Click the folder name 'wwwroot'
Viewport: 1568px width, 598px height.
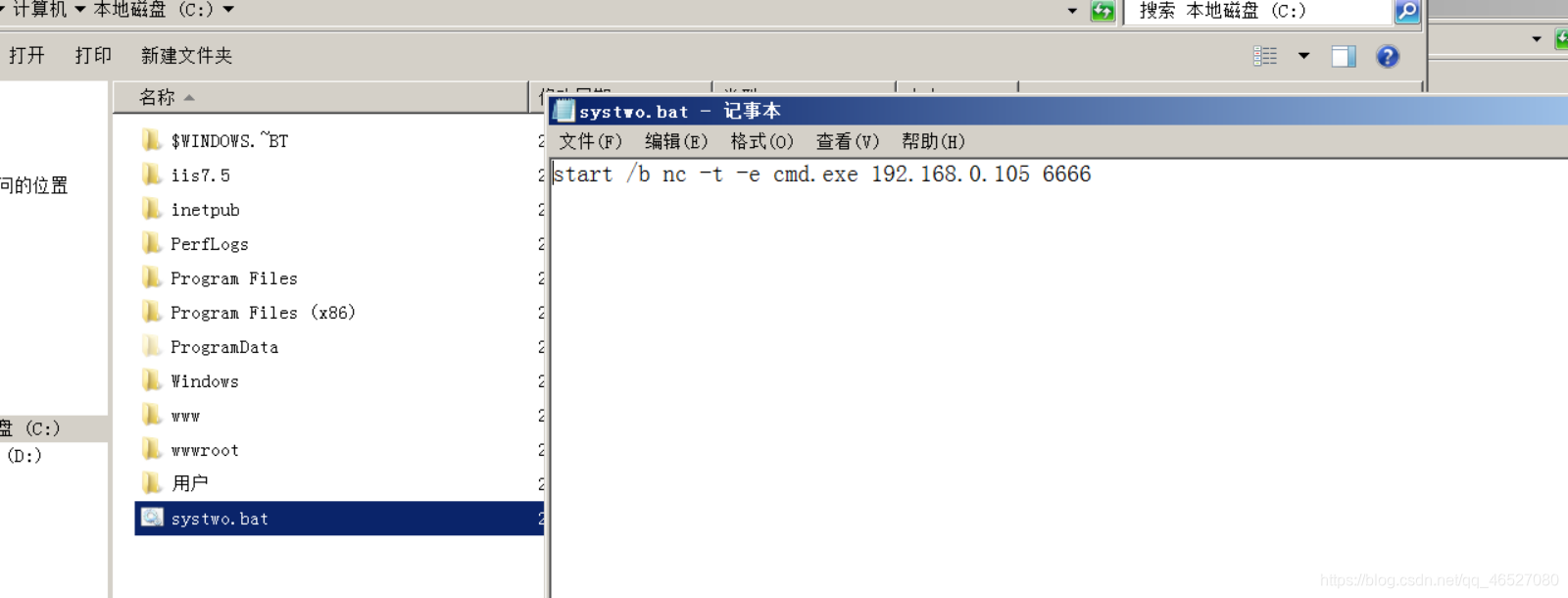pyautogui.click(x=205, y=450)
